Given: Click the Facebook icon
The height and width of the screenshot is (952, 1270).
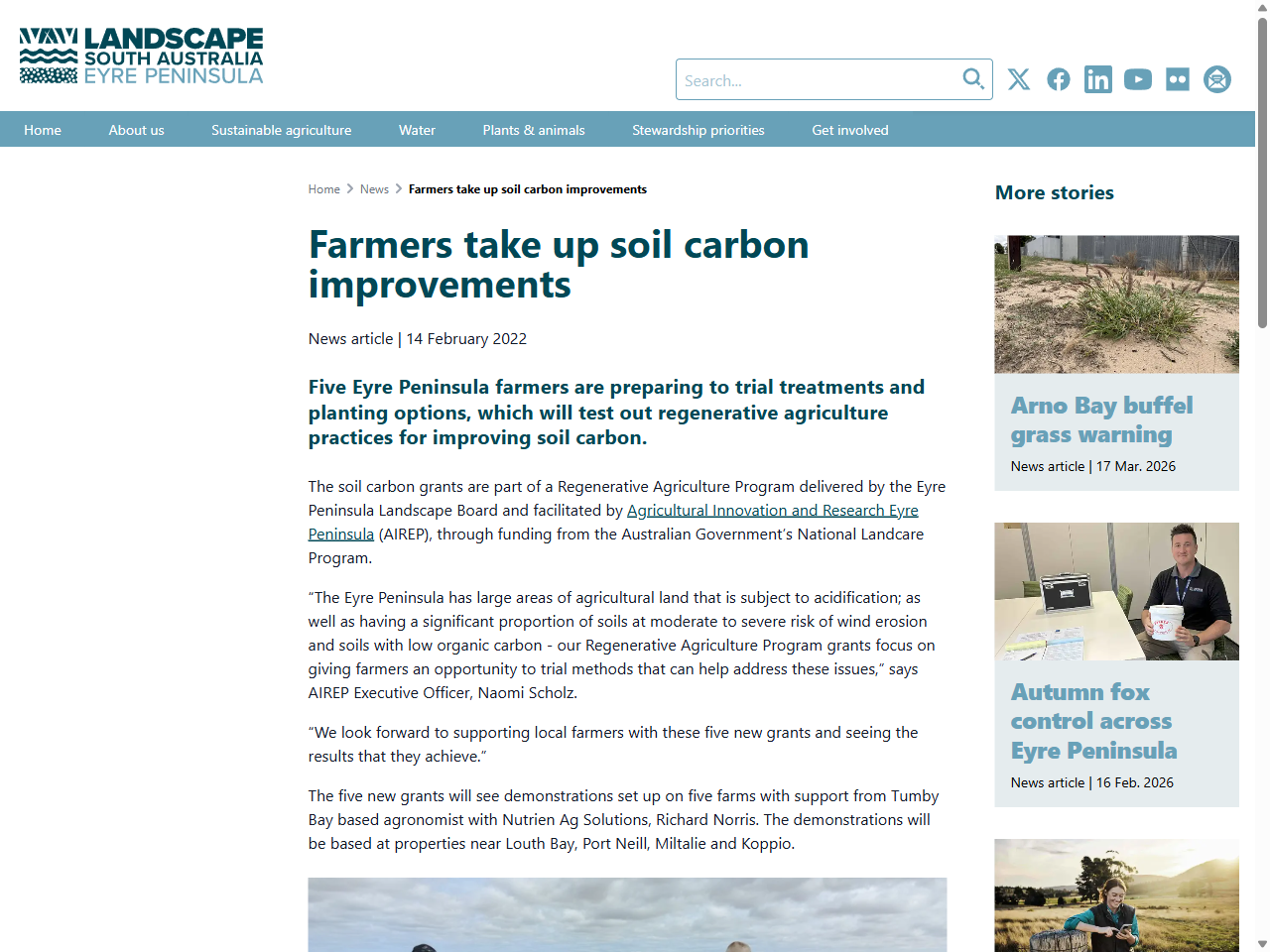Looking at the screenshot, I should [x=1058, y=79].
